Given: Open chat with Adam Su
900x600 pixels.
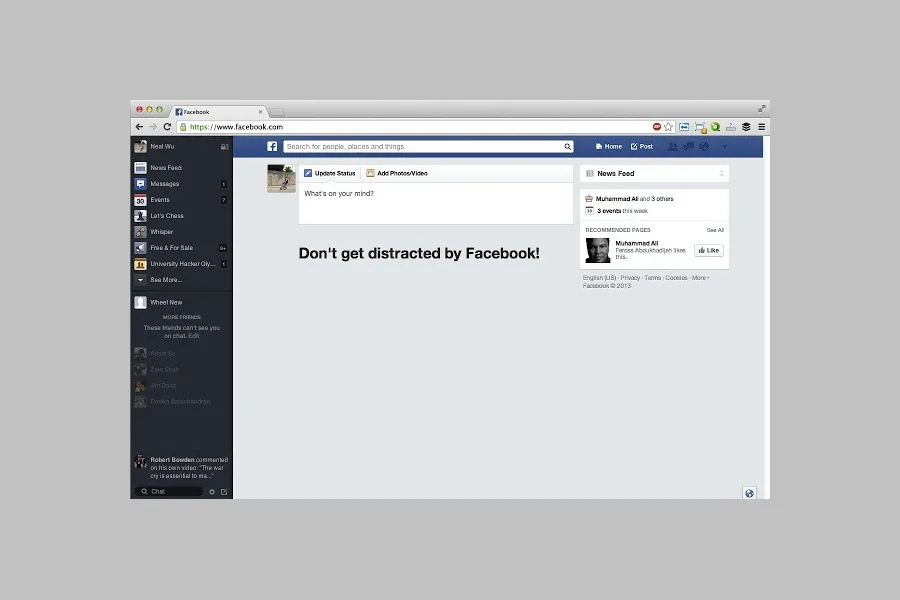Looking at the screenshot, I should click(x=155, y=353).
